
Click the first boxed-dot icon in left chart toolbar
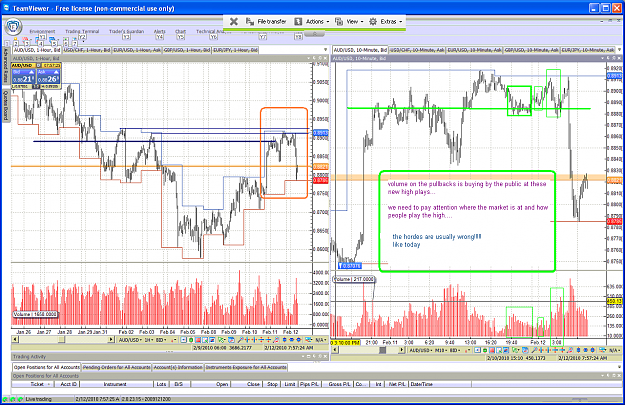(x=183, y=340)
